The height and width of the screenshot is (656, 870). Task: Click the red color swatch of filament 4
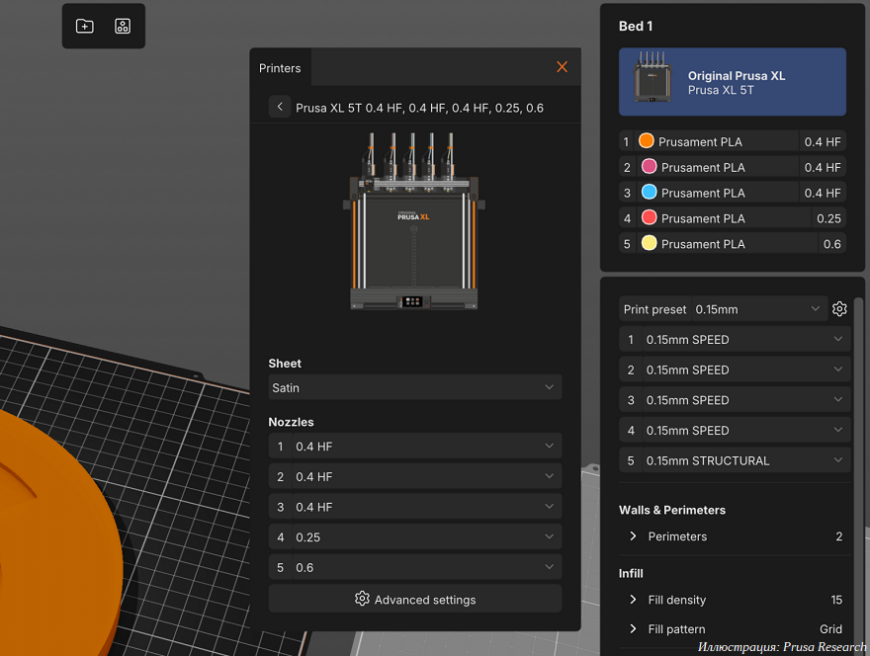click(x=649, y=218)
